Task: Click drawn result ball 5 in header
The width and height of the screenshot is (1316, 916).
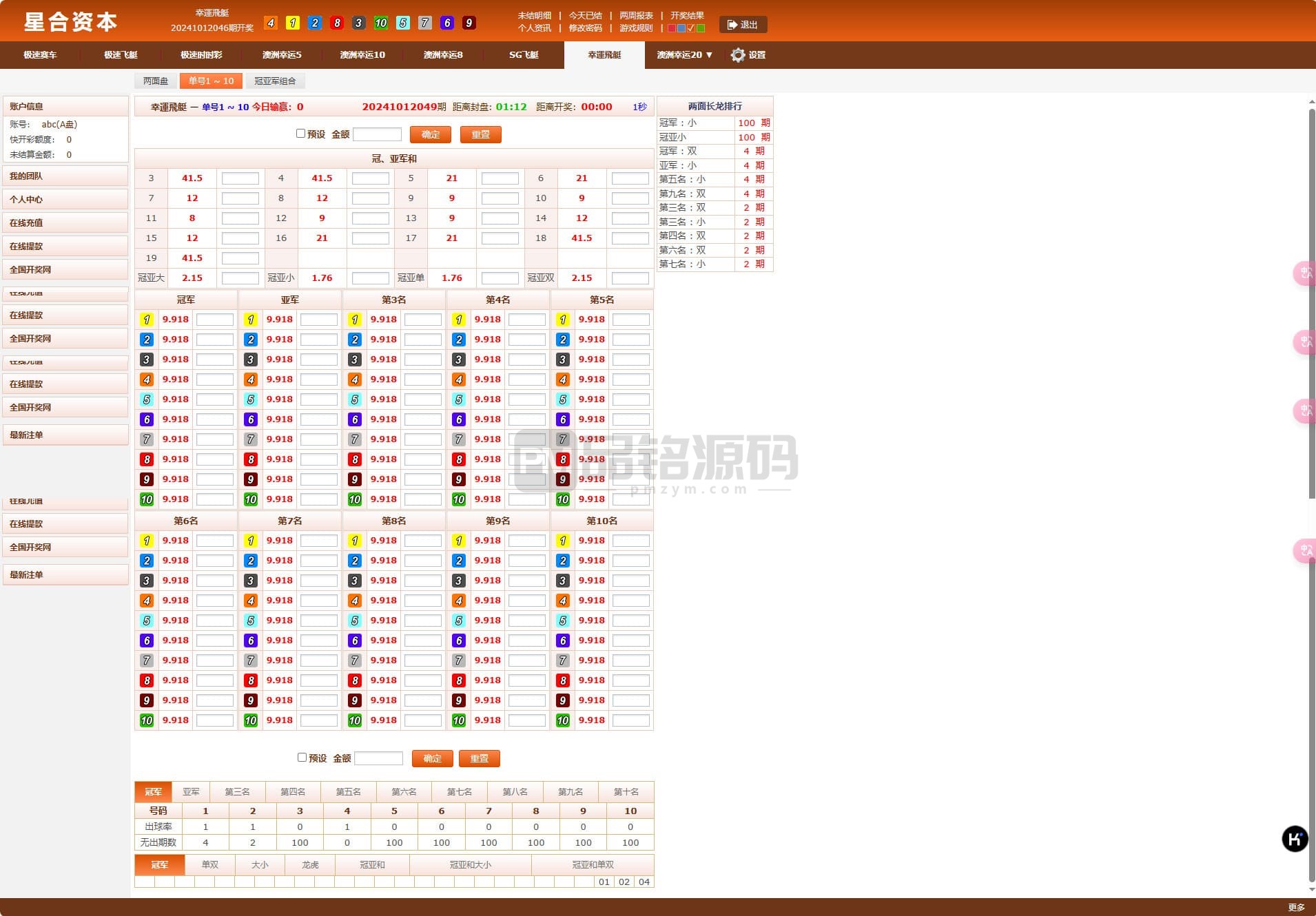Action: [403, 23]
